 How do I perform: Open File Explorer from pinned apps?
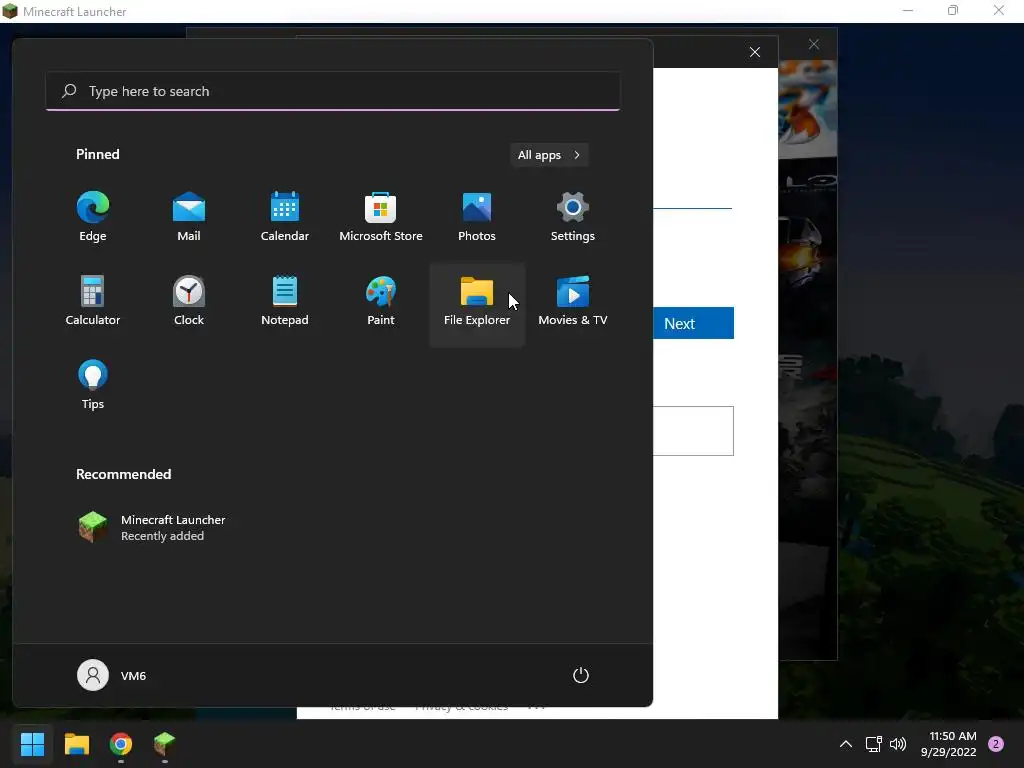click(477, 304)
